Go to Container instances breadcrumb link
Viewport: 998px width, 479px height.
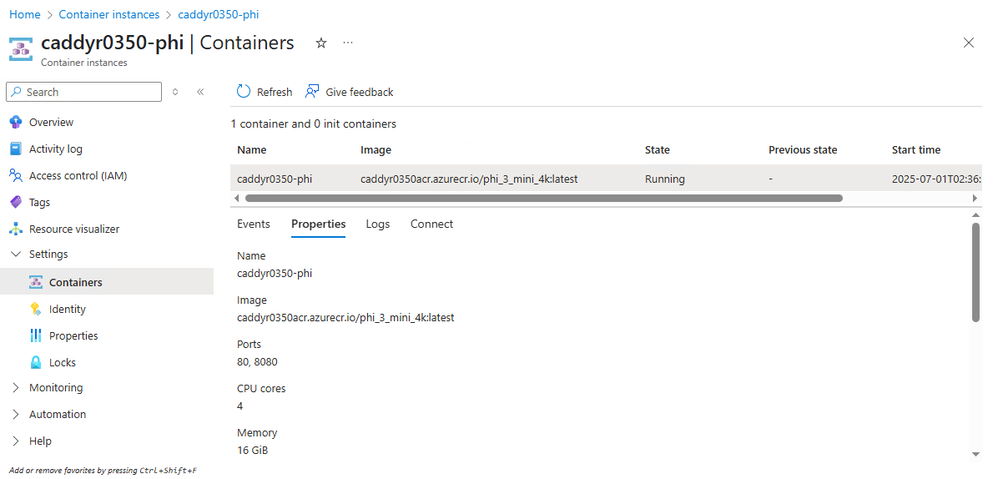coord(109,15)
